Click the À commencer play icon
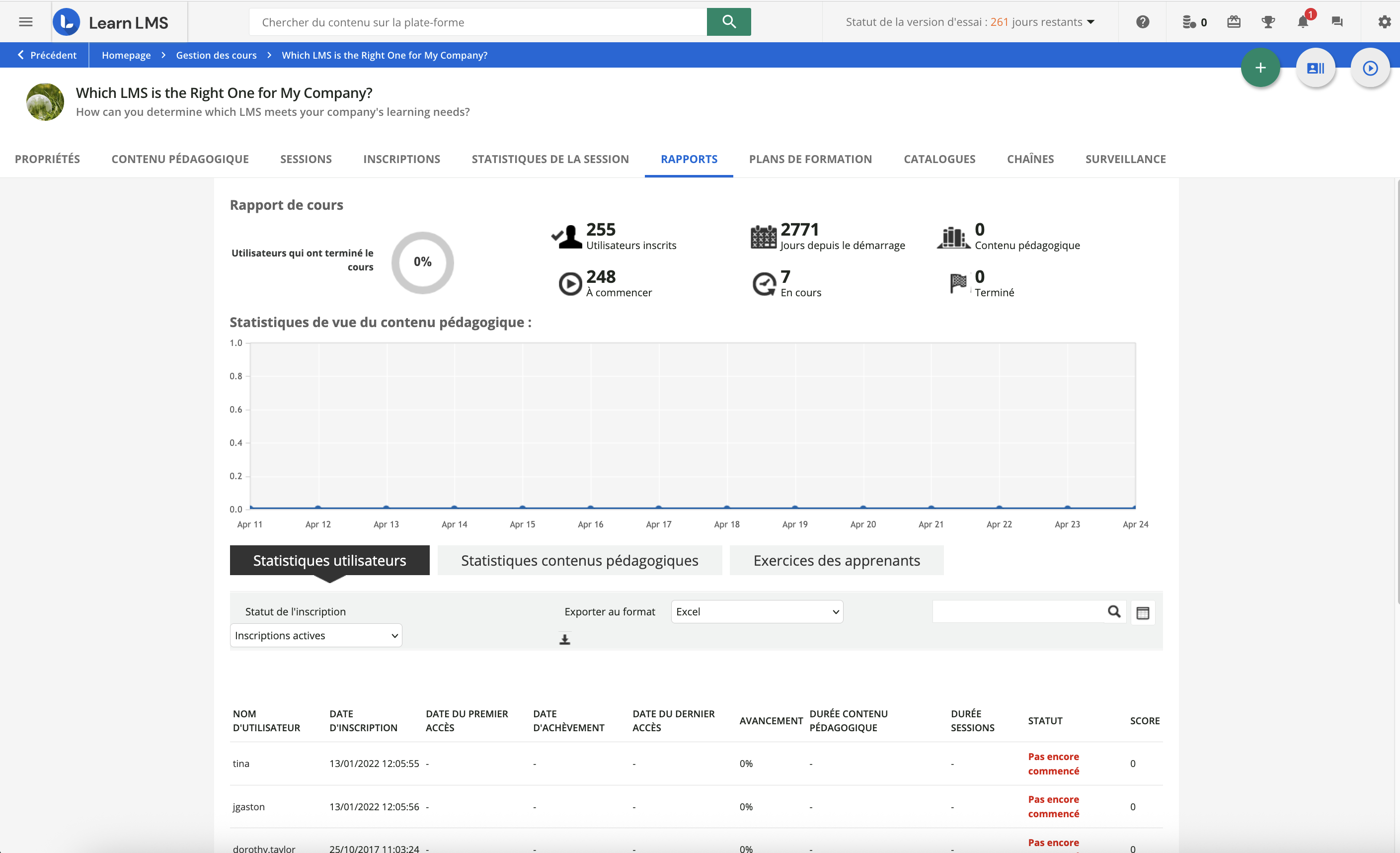 point(570,284)
